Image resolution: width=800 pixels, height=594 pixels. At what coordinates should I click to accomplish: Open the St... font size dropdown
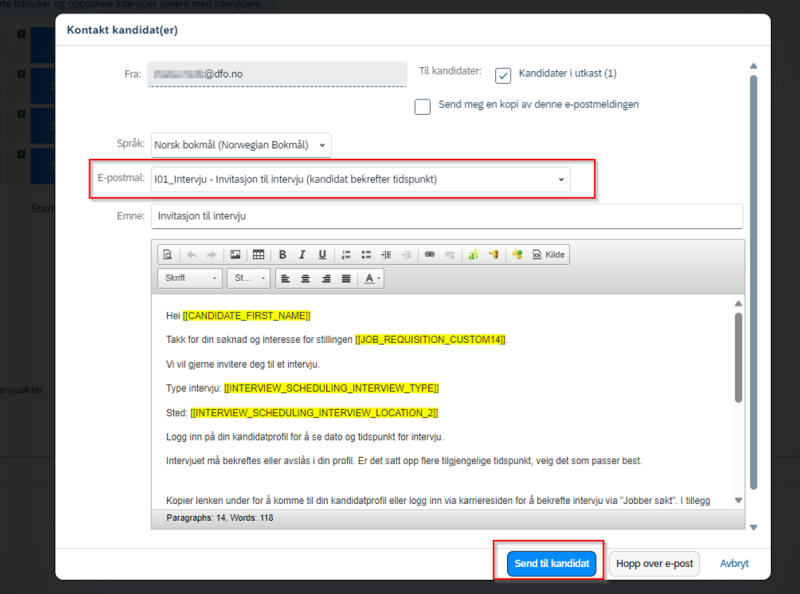tap(248, 278)
